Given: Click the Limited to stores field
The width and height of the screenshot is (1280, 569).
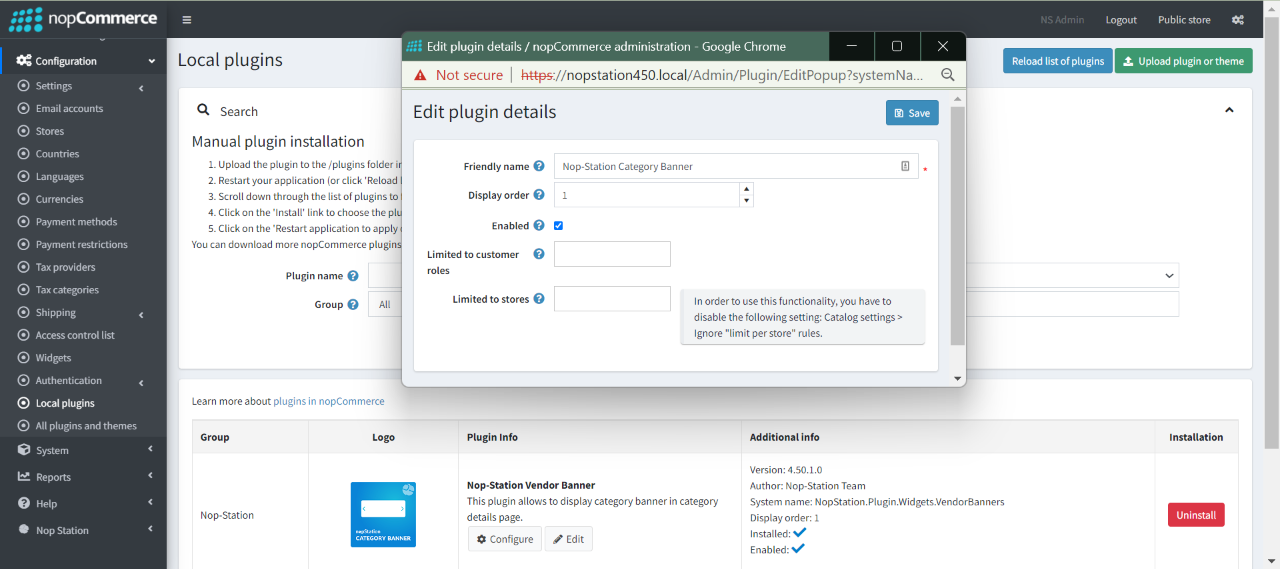Looking at the screenshot, I should (612, 299).
